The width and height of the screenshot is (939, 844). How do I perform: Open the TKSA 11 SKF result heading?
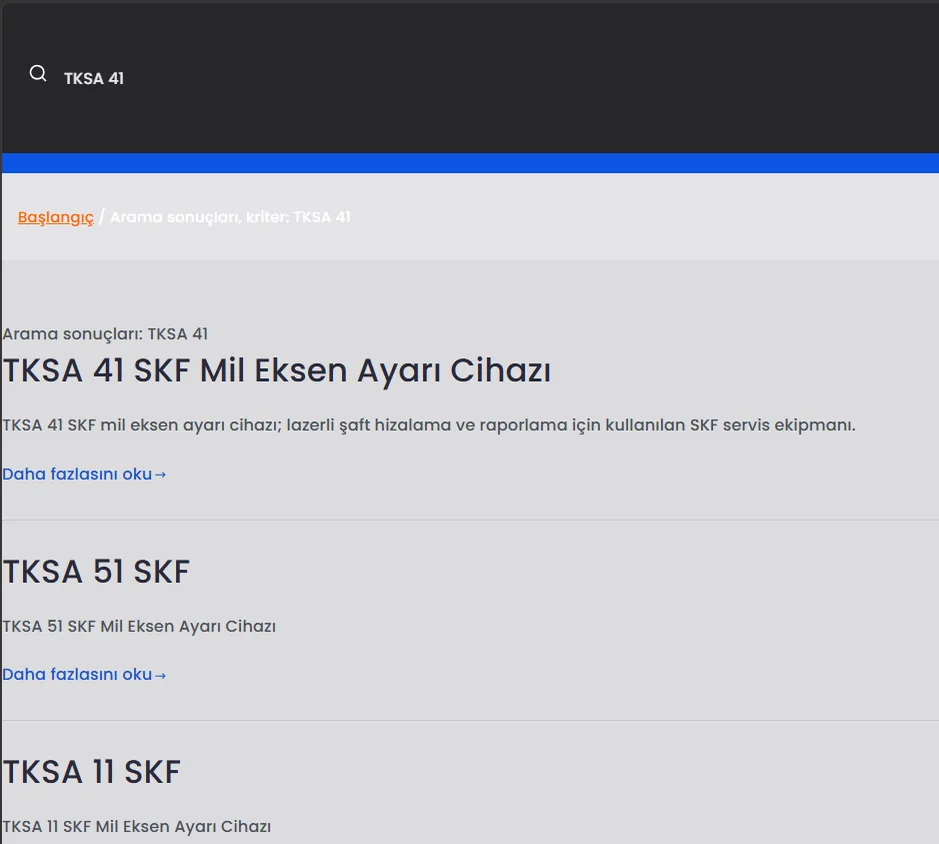91,771
